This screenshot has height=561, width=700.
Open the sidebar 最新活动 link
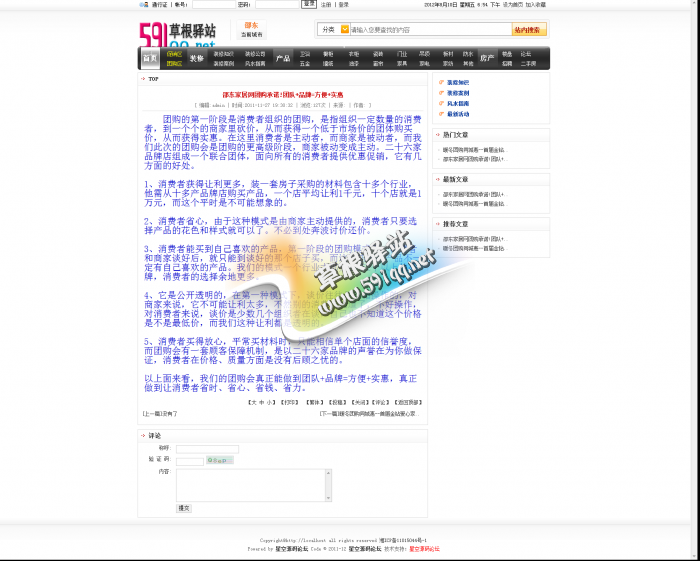pos(458,114)
